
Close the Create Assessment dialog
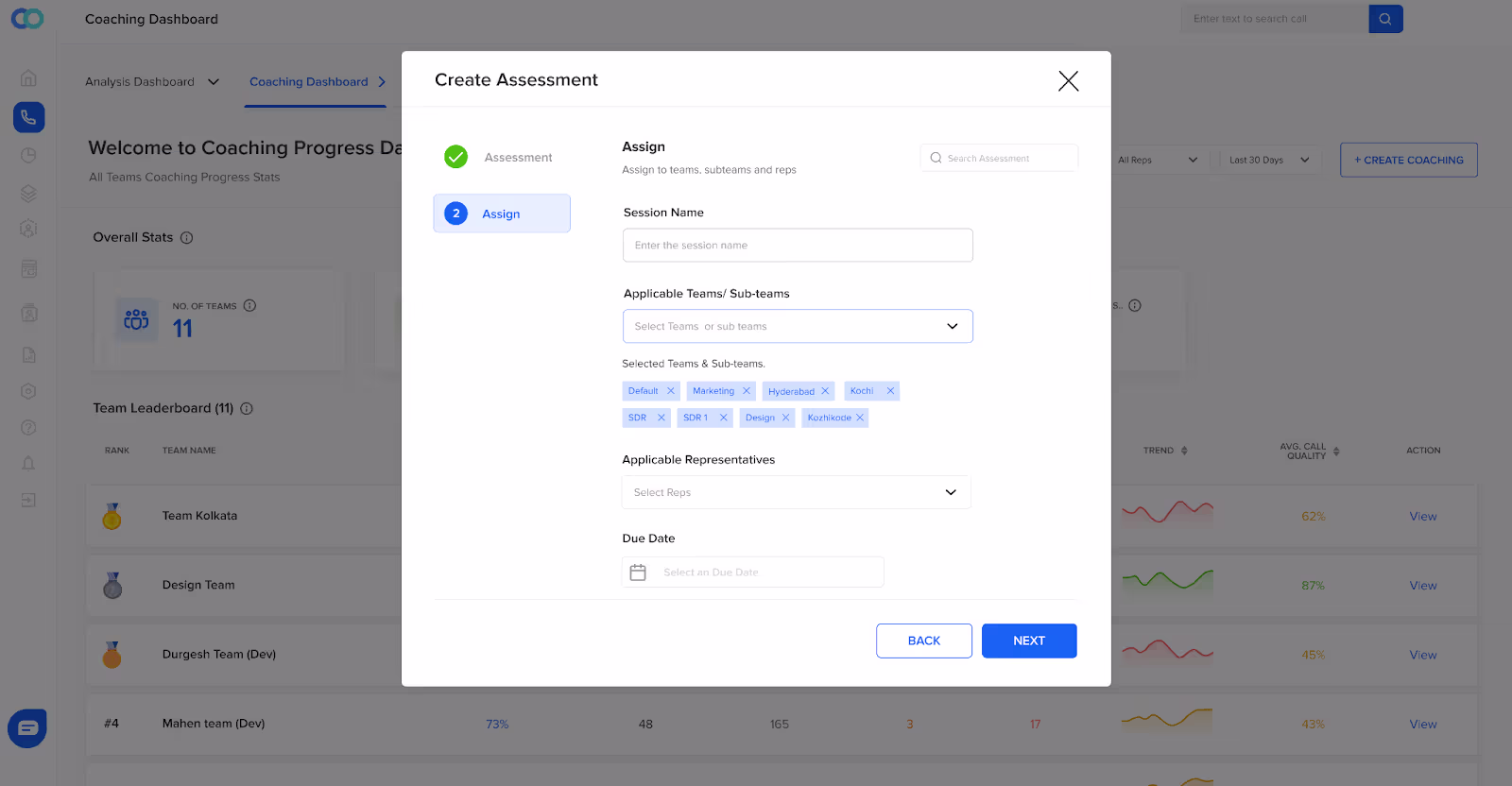click(1068, 81)
